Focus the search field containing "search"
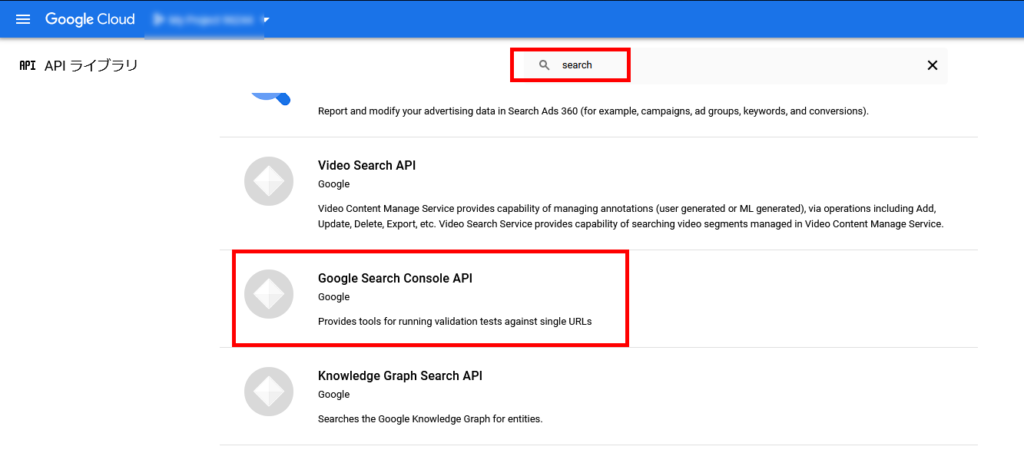 tap(728, 65)
